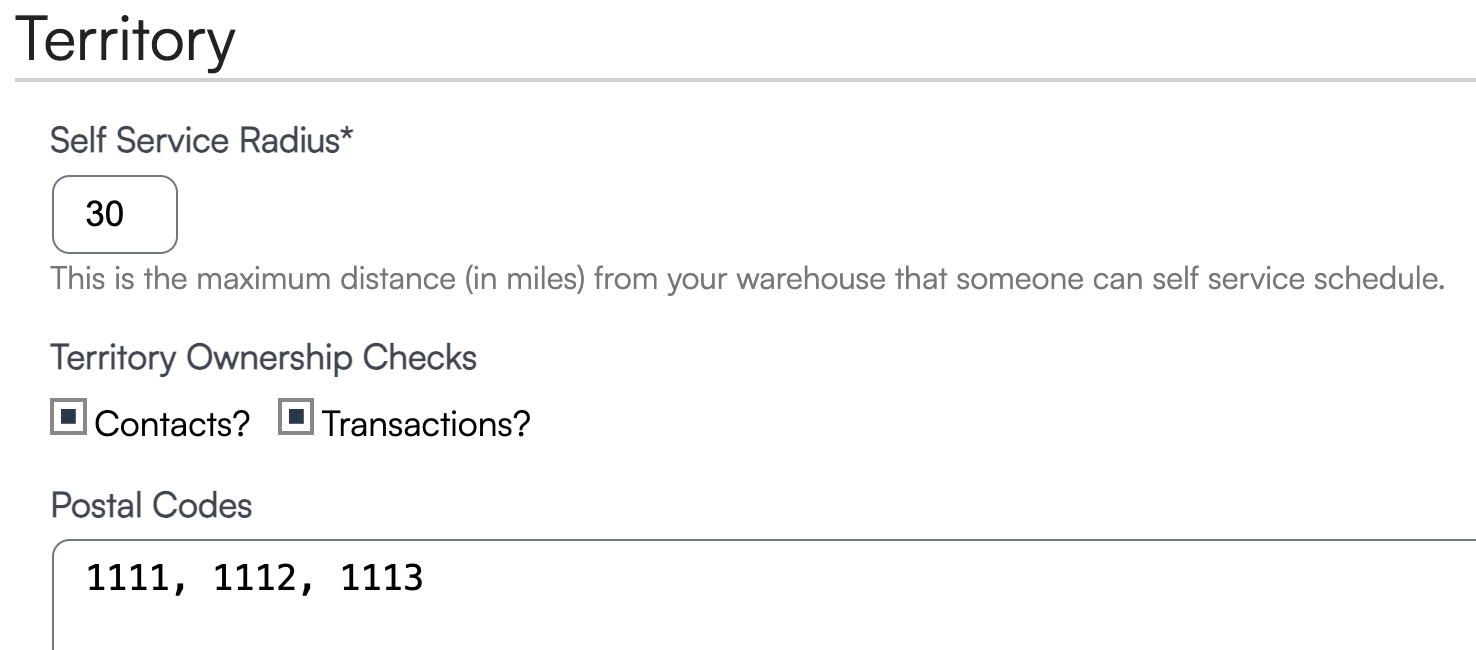Click the Territory section heading
The width and height of the screenshot is (1476, 650).
(125, 40)
